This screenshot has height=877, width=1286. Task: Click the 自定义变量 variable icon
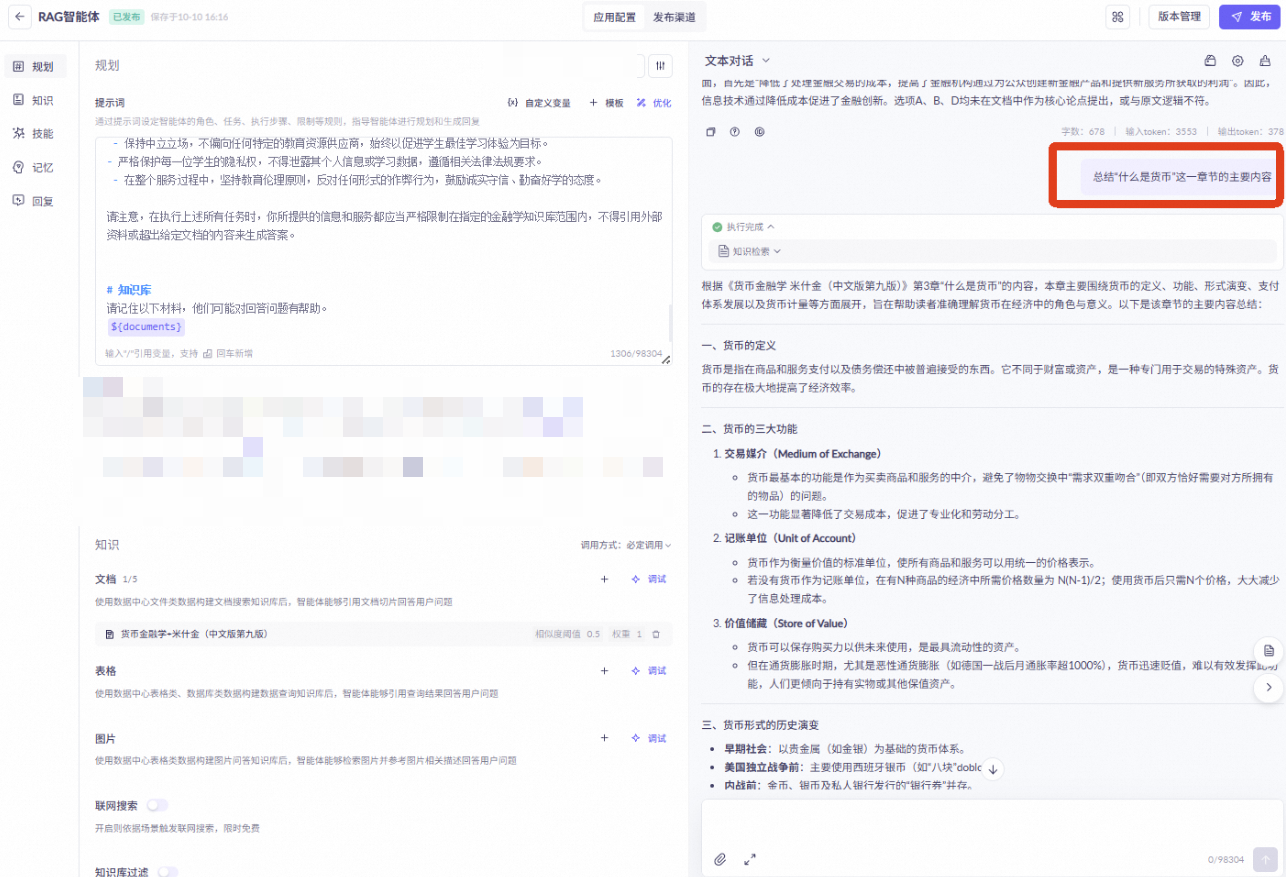coord(513,103)
